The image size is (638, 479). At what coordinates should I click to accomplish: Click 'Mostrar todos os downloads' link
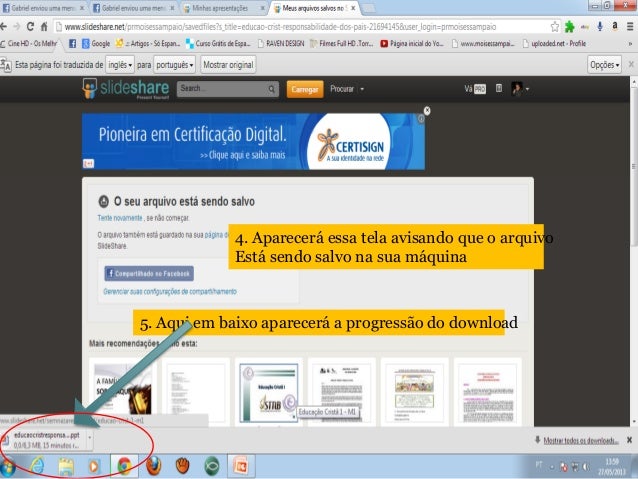[x=581, y=440]
